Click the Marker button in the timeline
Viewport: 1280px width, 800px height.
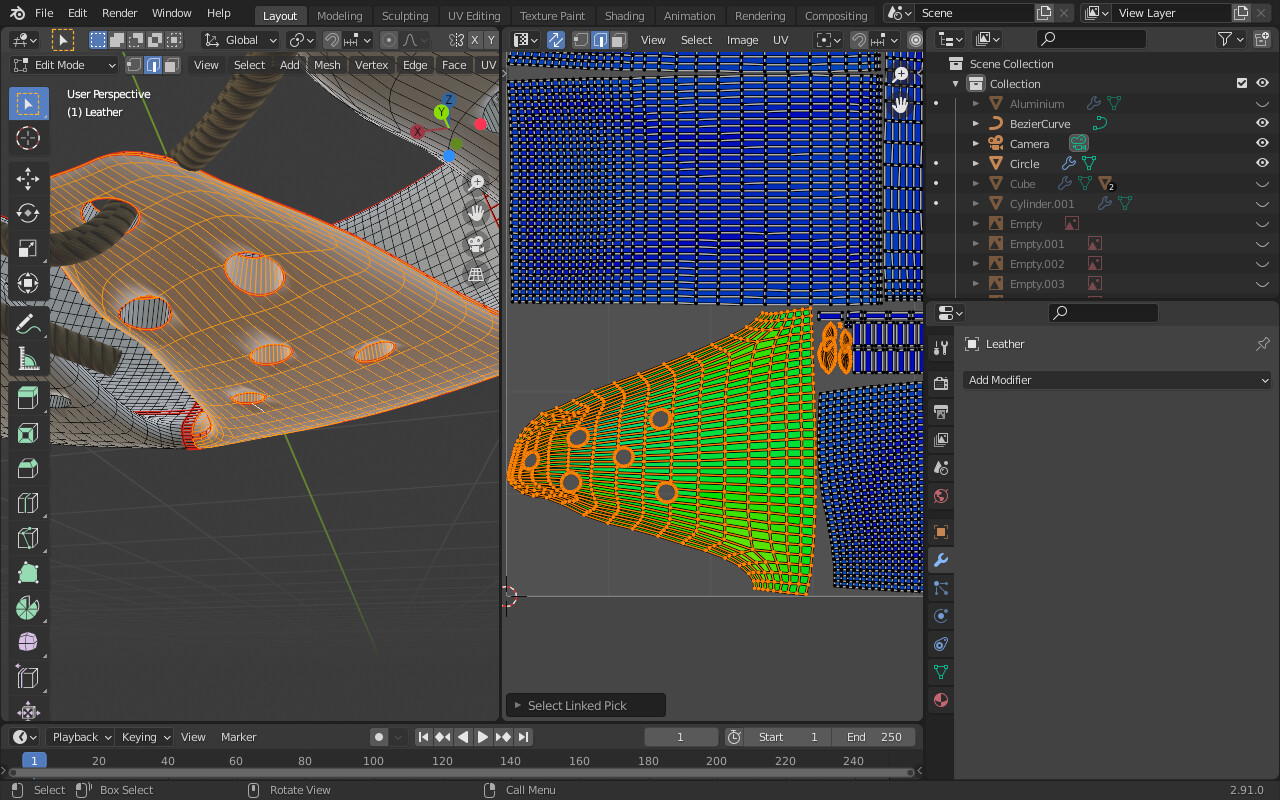click(239, 737)
